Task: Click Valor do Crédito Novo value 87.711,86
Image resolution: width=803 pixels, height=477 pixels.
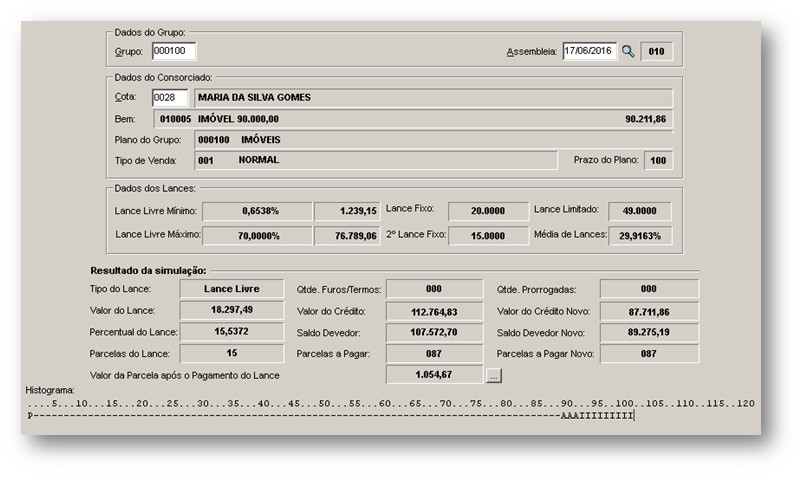Action: 649,312
